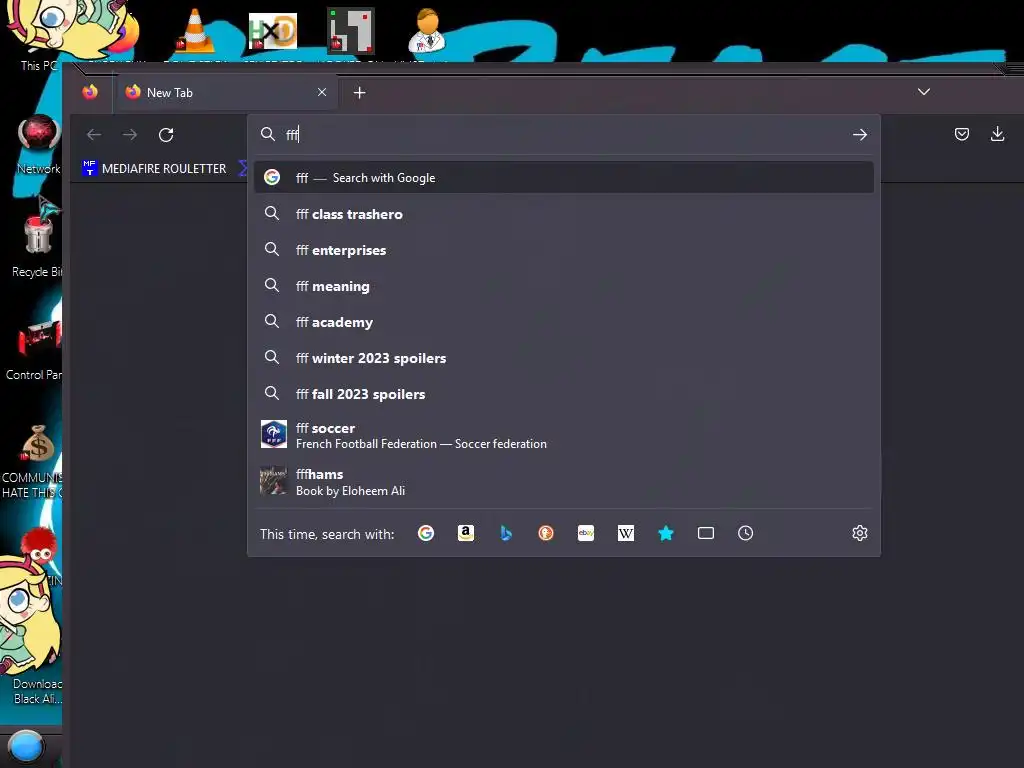Click fffhams book cover thumbnail
The width and height of the screenshot is (1024, 768).
tap(274, 480)
